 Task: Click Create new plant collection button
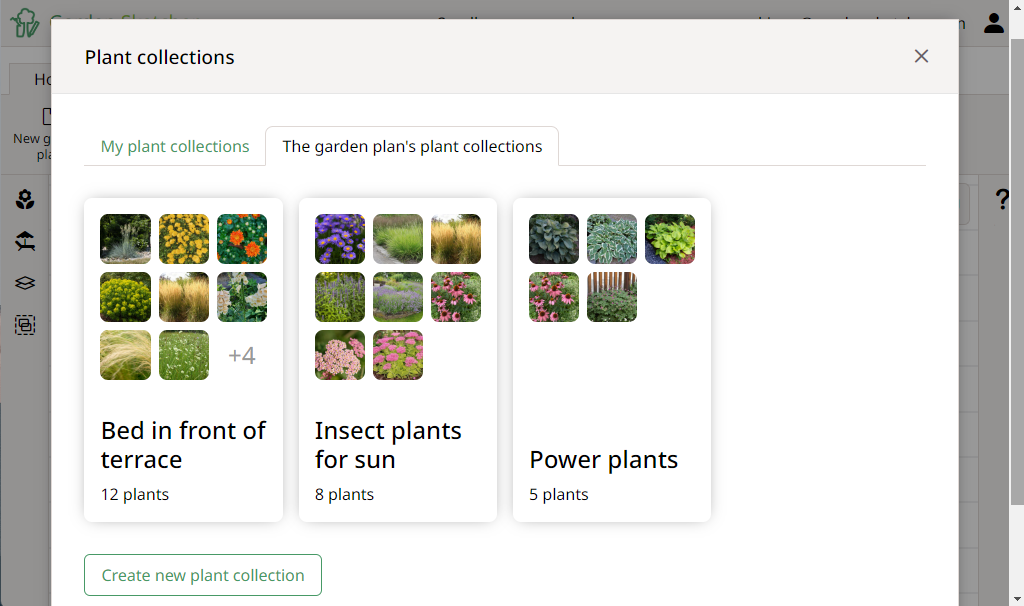pos(203,575)
